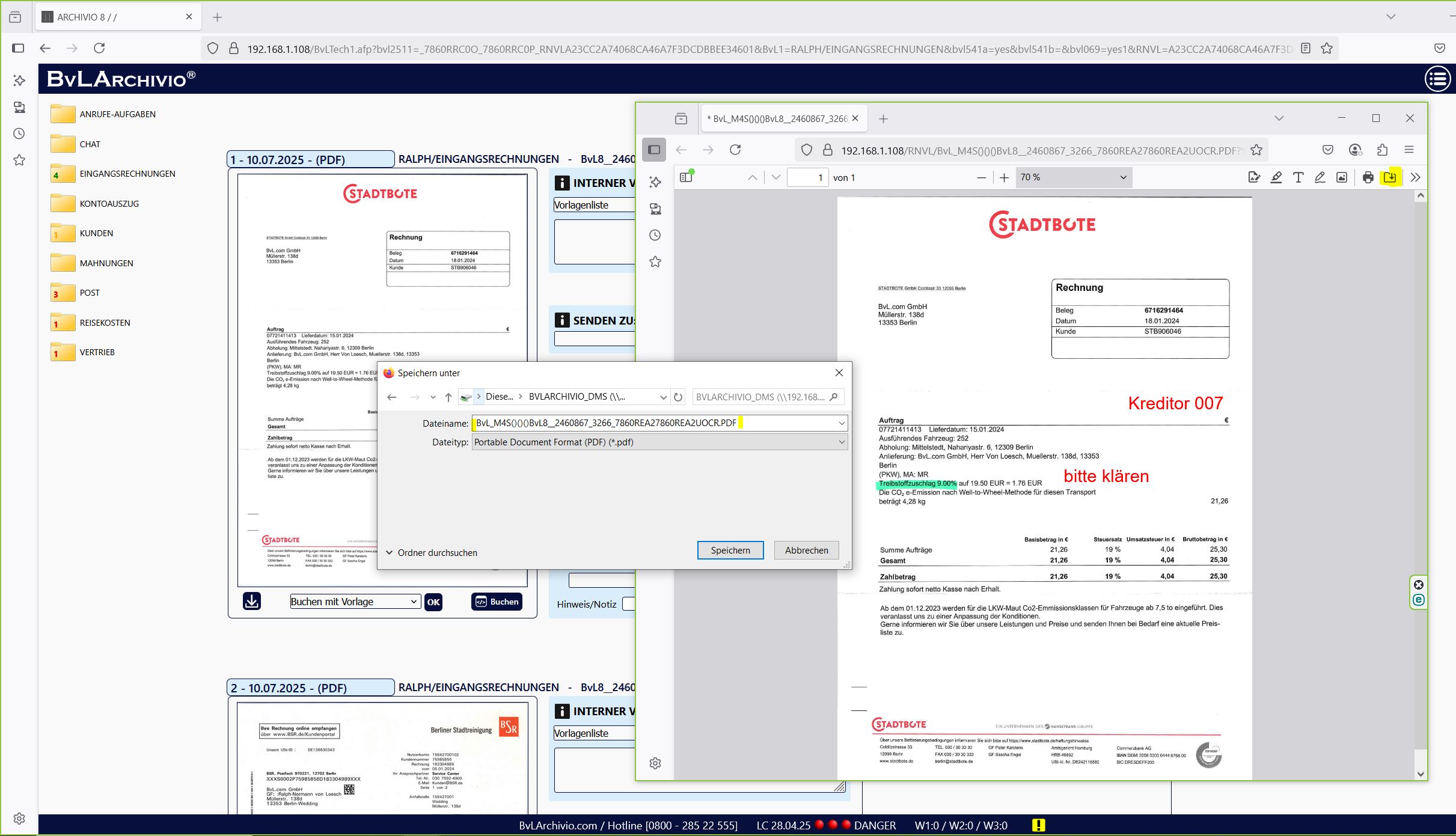Click download icon below first document preview

pos(252,601)
